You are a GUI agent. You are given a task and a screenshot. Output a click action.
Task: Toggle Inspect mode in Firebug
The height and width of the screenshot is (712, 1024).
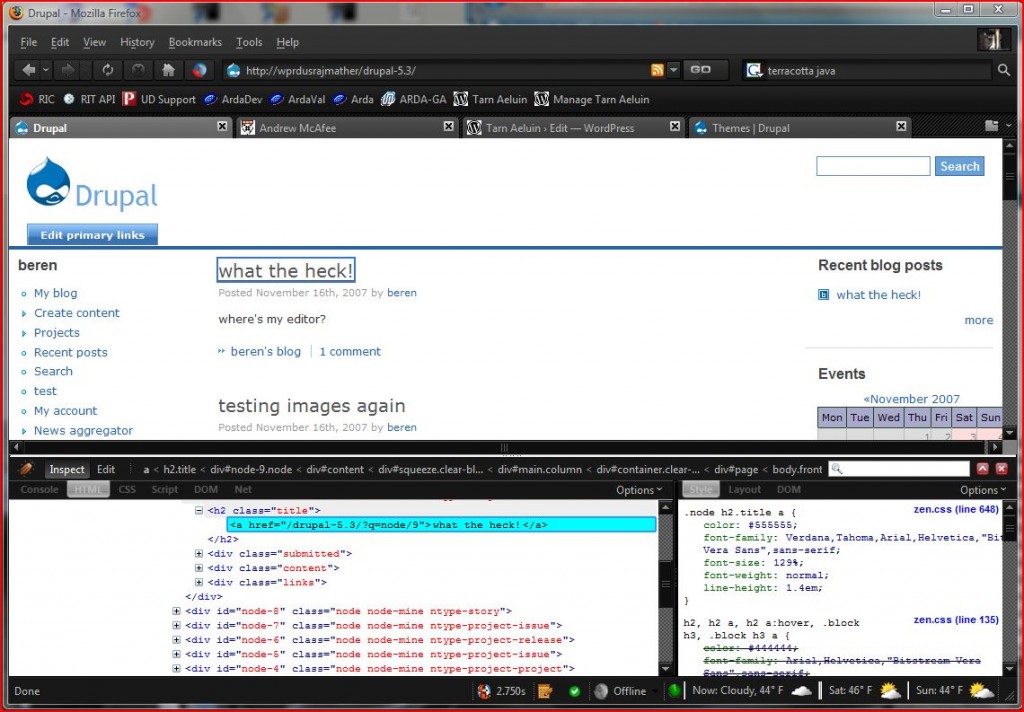click(x=66, y=469)
